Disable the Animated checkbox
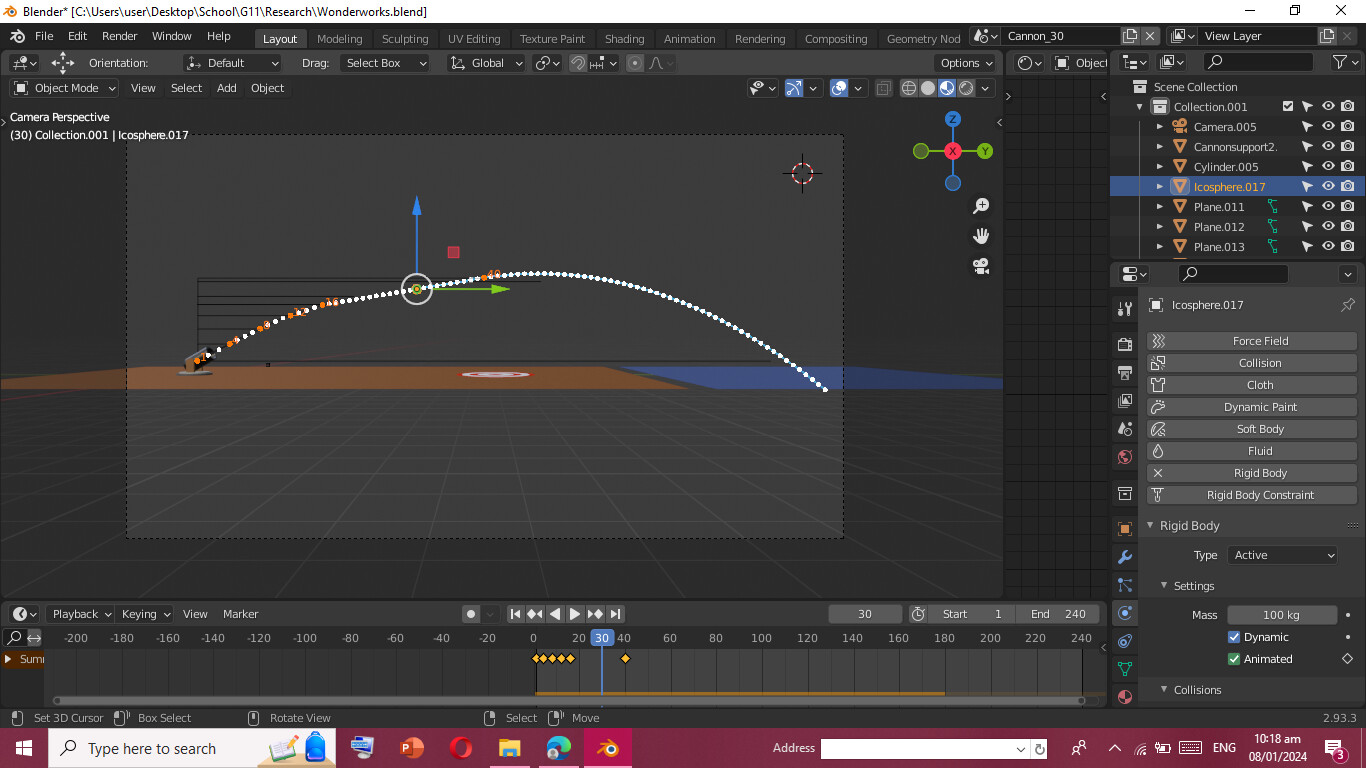Viewport: 1366px width, 768px height. click(1234, 658)
